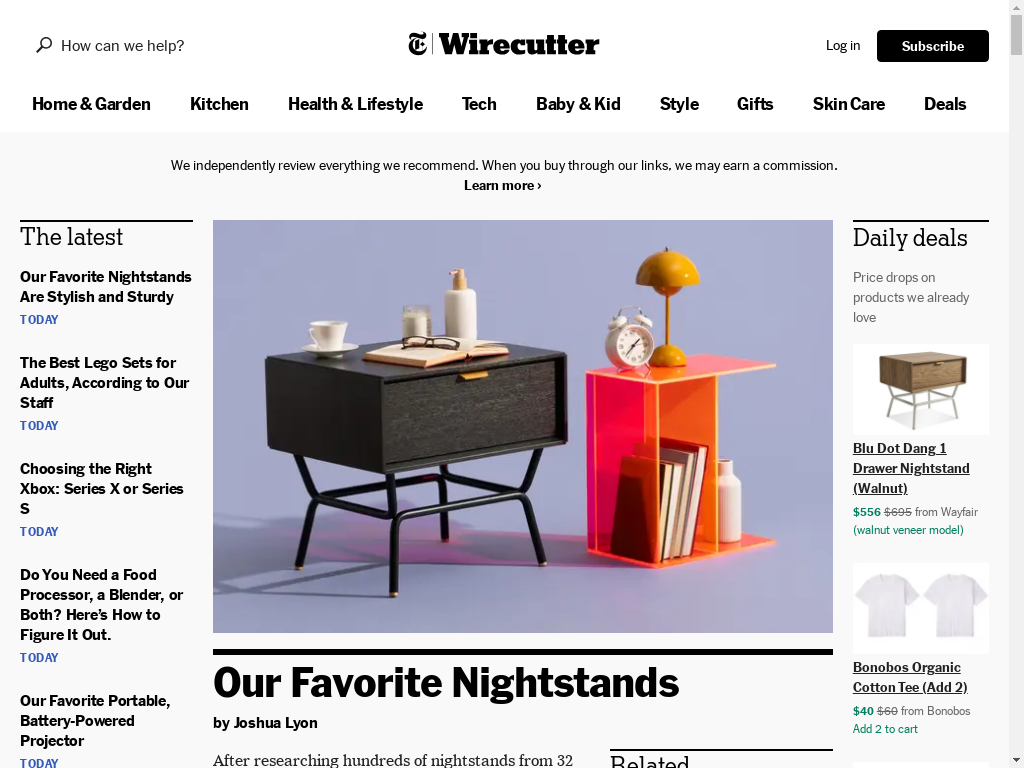Image resolution: width=1024 pixels, height=768 pixels.
Task: Open Blu Dot Dang 1 Drawer Nightstand link
Action: coord(911,468)
